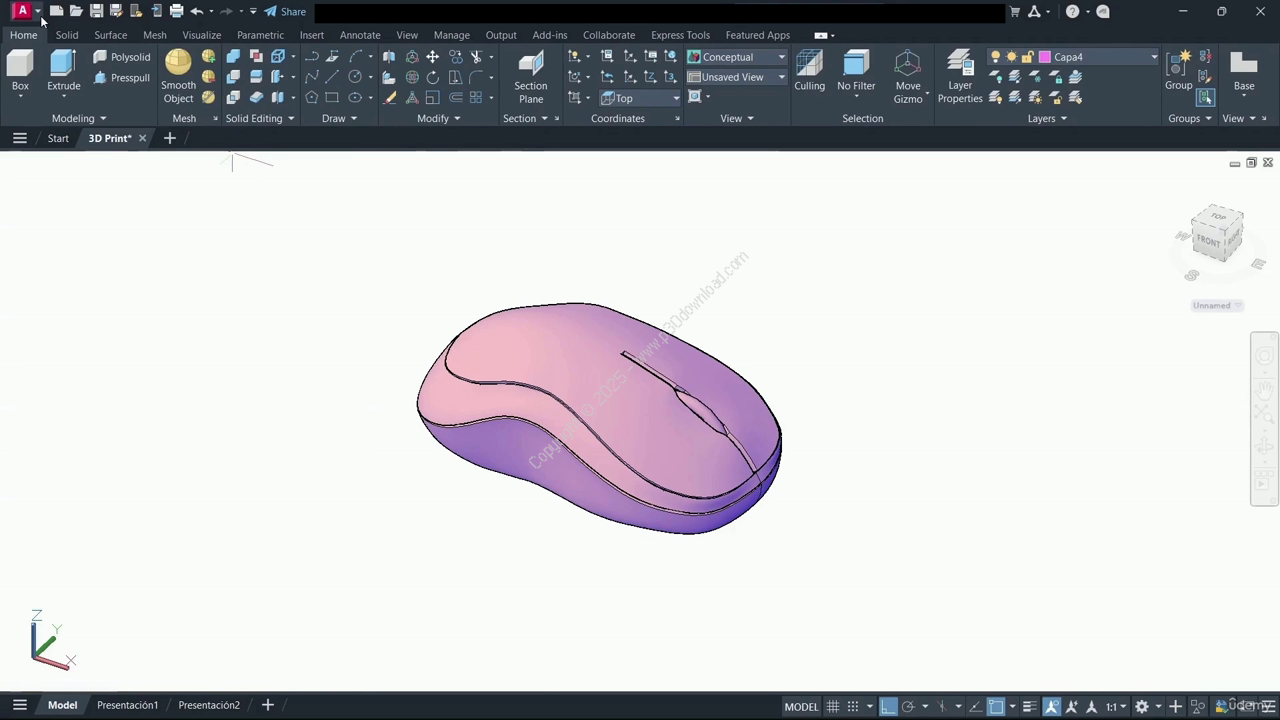Switch to the Visualize ribbon tab

pos(201,35)
